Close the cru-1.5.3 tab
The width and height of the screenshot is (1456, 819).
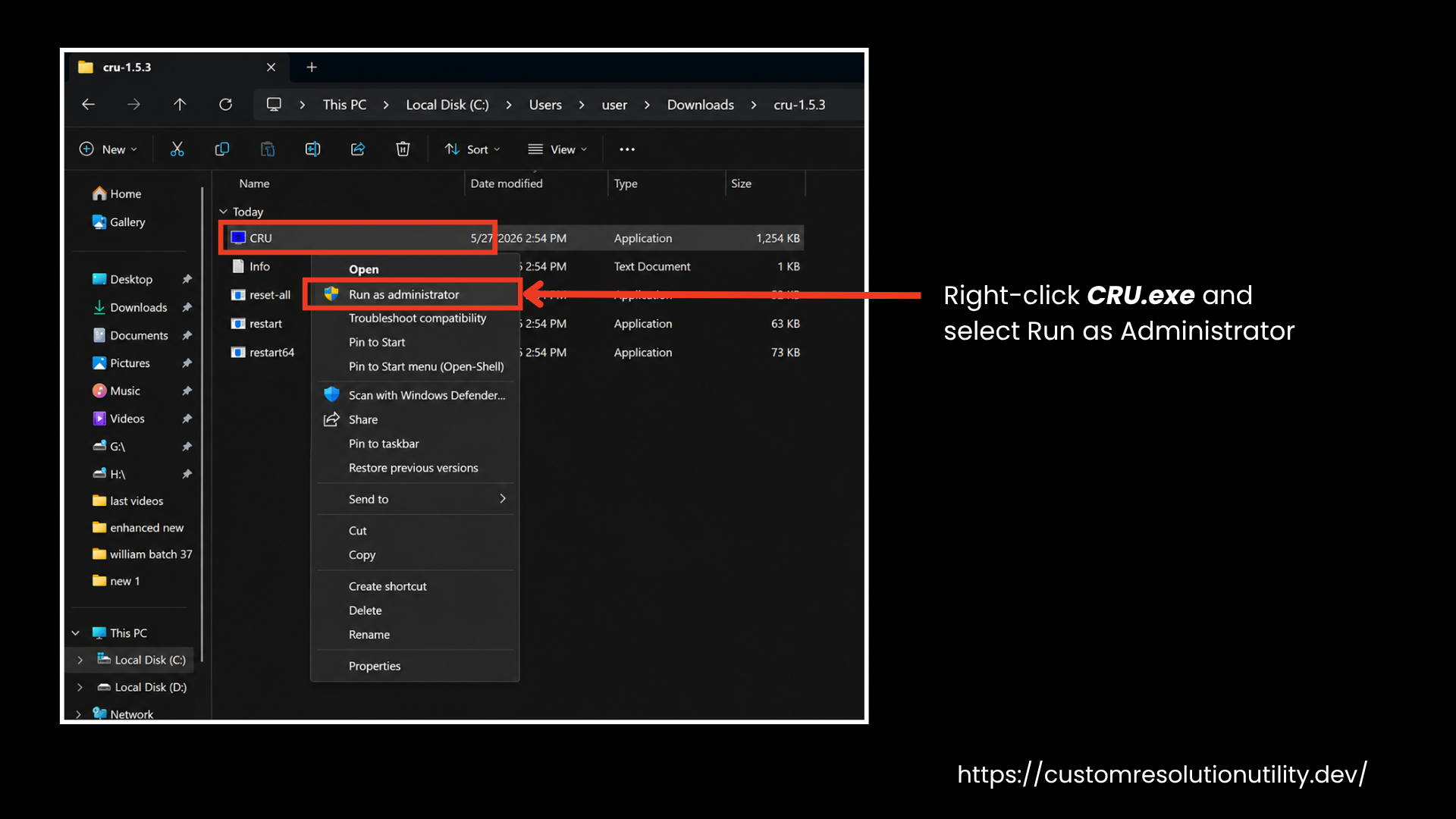271,67
